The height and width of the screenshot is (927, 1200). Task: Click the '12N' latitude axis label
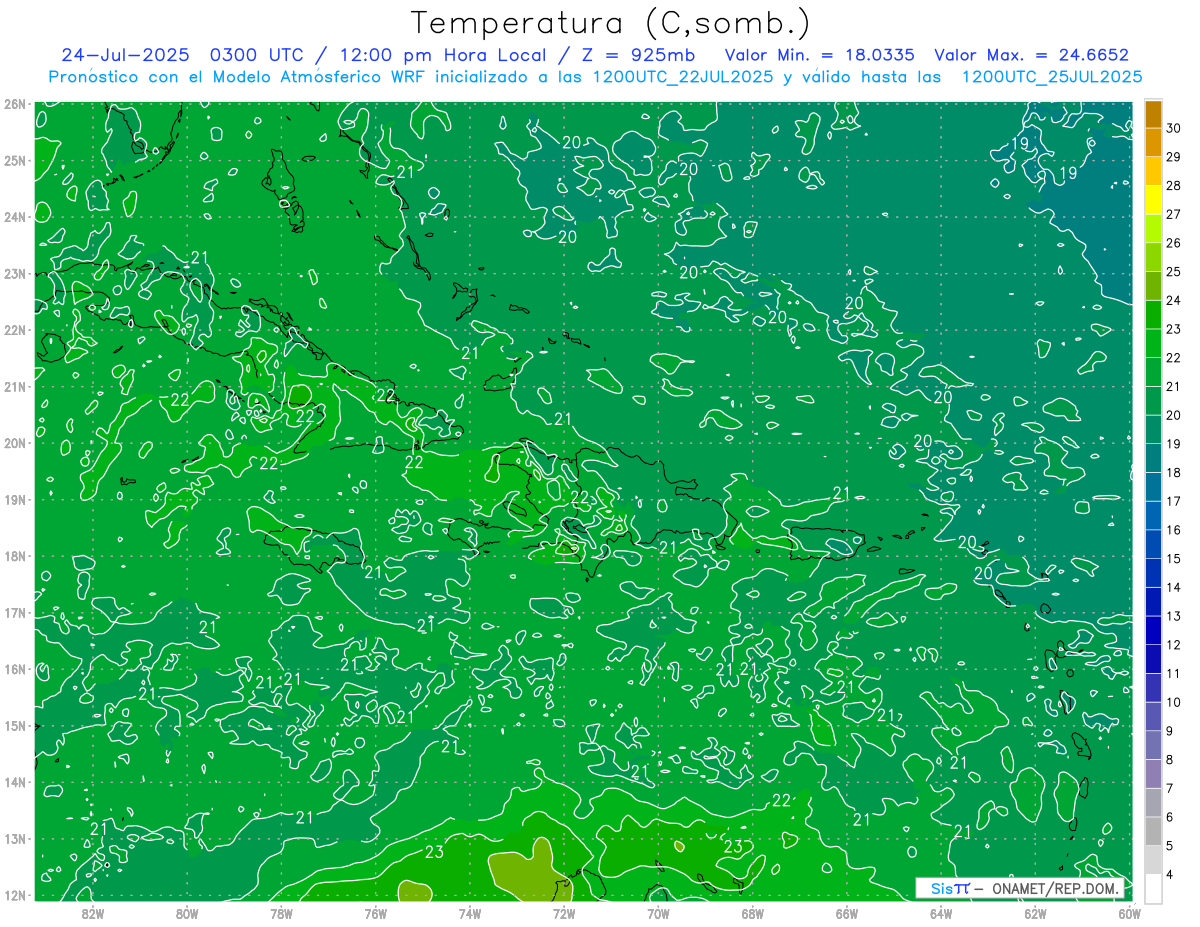point(15,895)
